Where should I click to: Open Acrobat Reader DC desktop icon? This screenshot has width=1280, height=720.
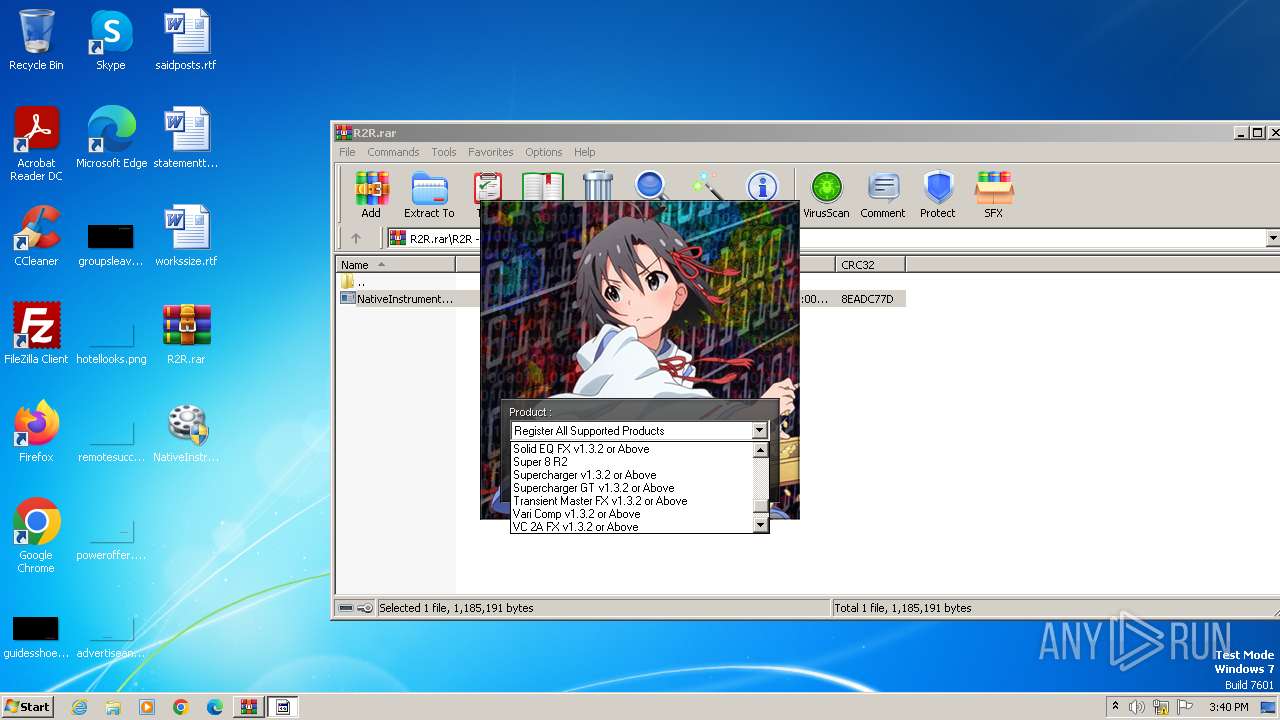36,144
